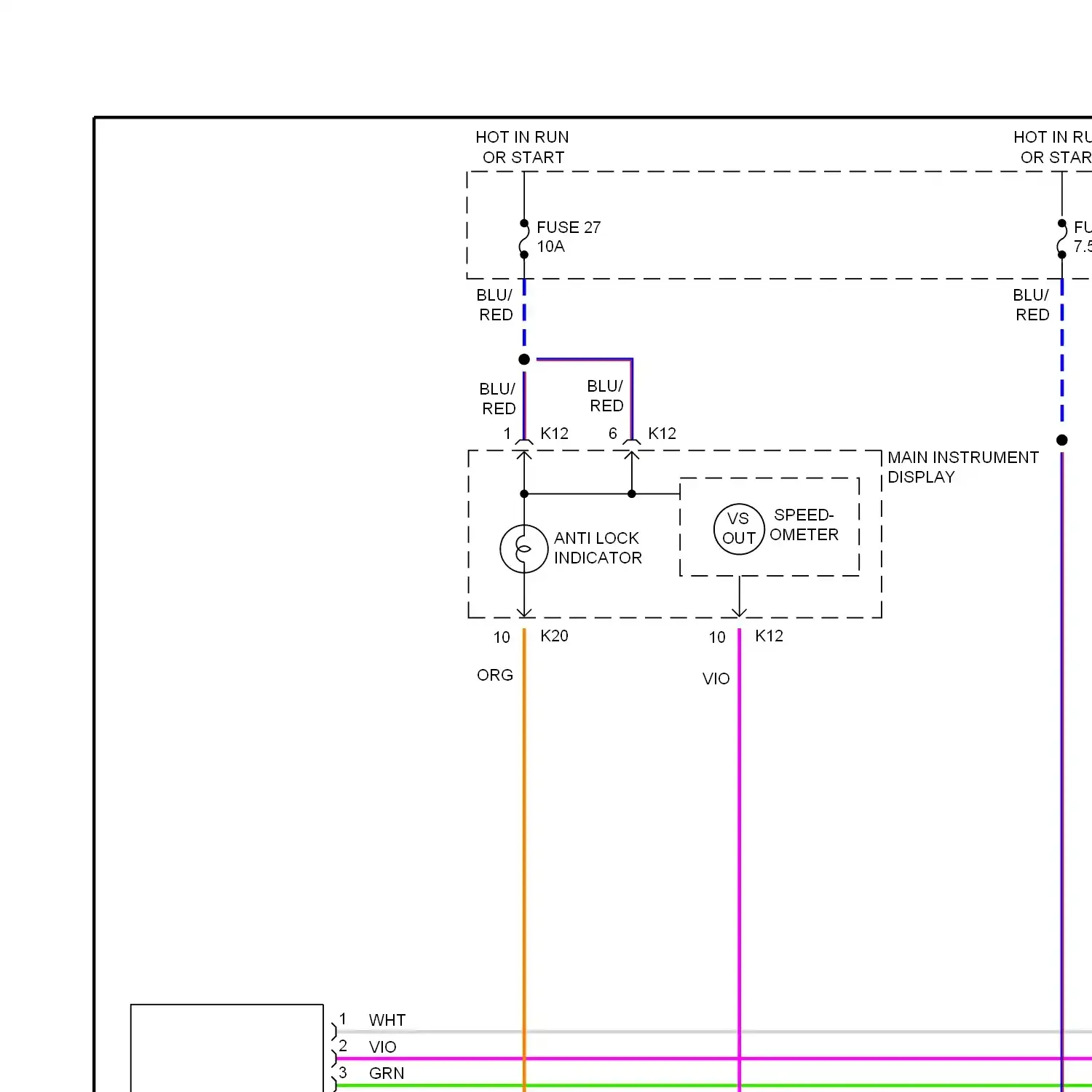This screenshot has height=1092, width=1092.
Task: Click the BLU/RED label above pin 1 K12
Action: coord(498,398)
